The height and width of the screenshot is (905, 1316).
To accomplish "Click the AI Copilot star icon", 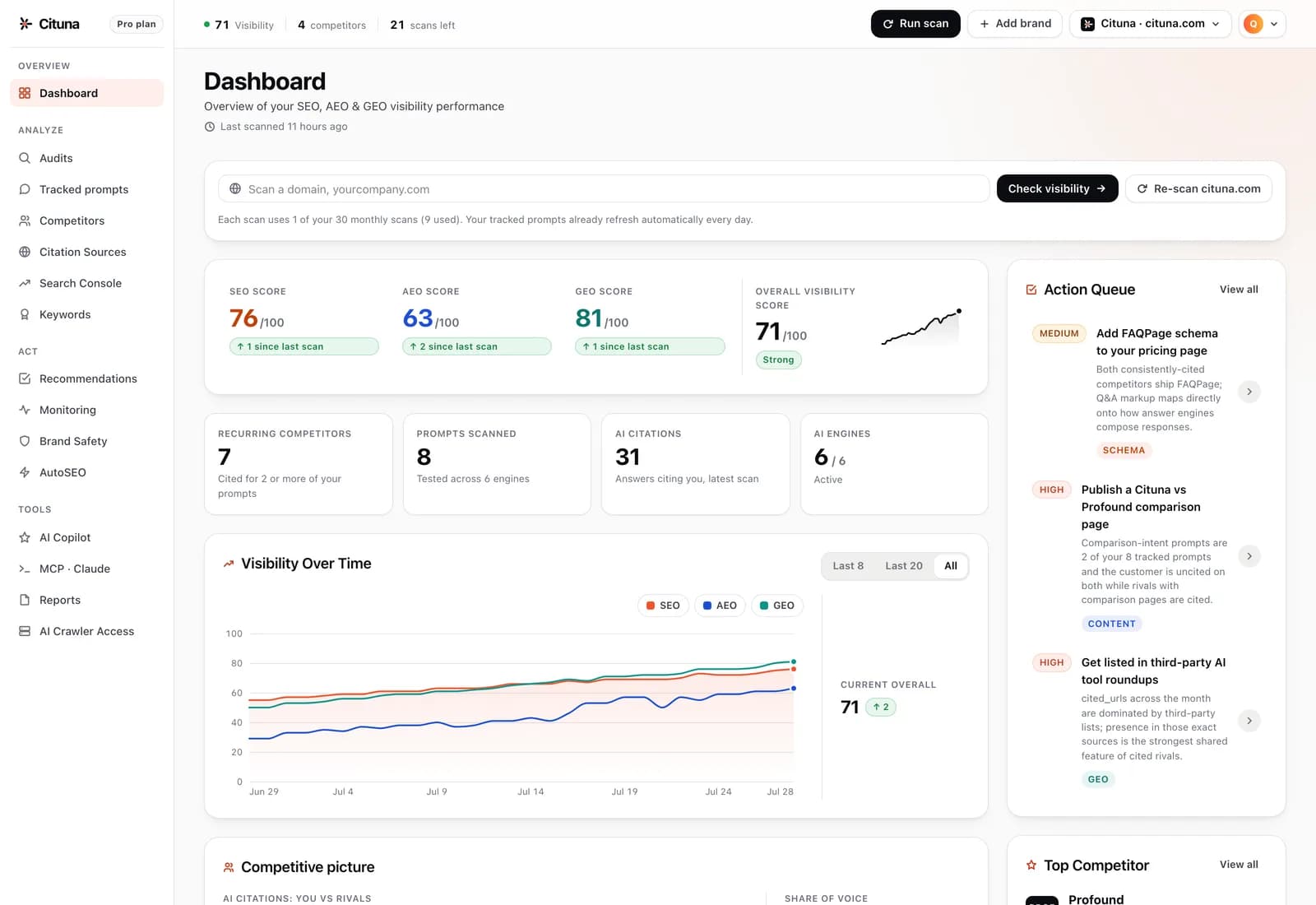I will click(25, 537).
